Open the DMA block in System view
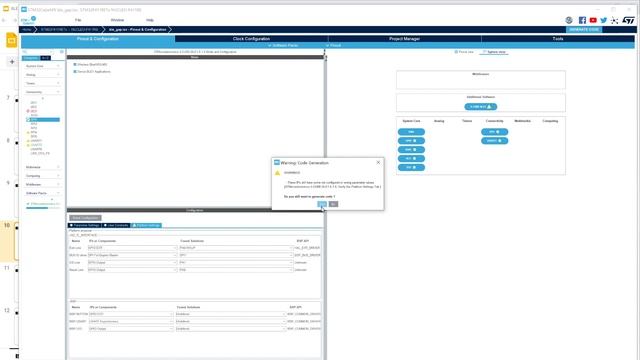 click(411, 132)
